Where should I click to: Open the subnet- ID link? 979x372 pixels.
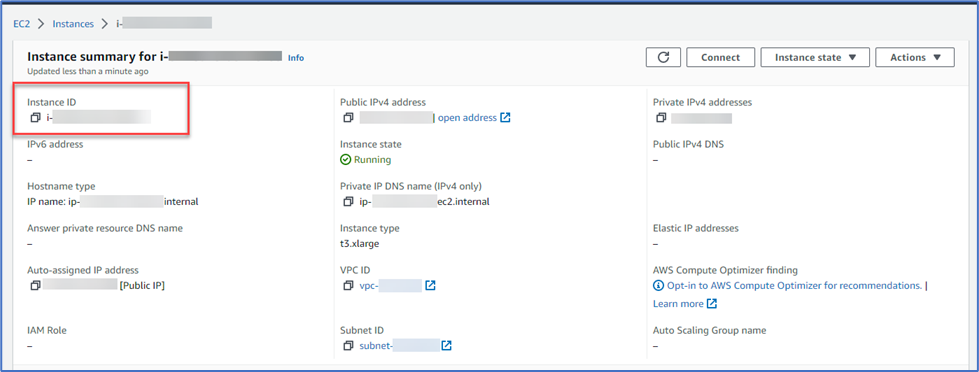point(400,345)
